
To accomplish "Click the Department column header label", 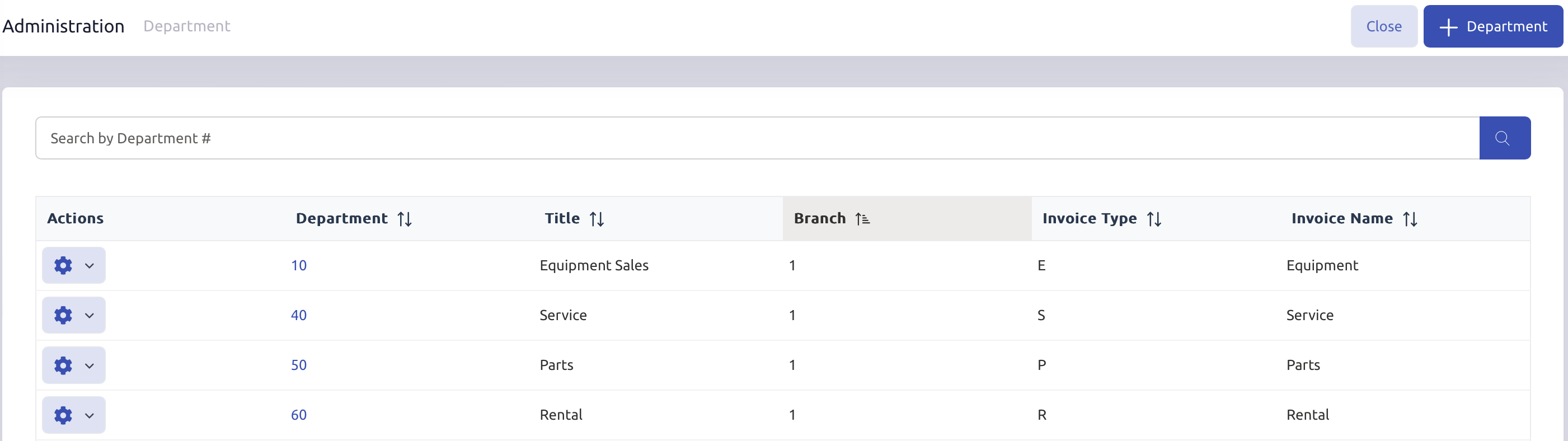I will [341, 219].
